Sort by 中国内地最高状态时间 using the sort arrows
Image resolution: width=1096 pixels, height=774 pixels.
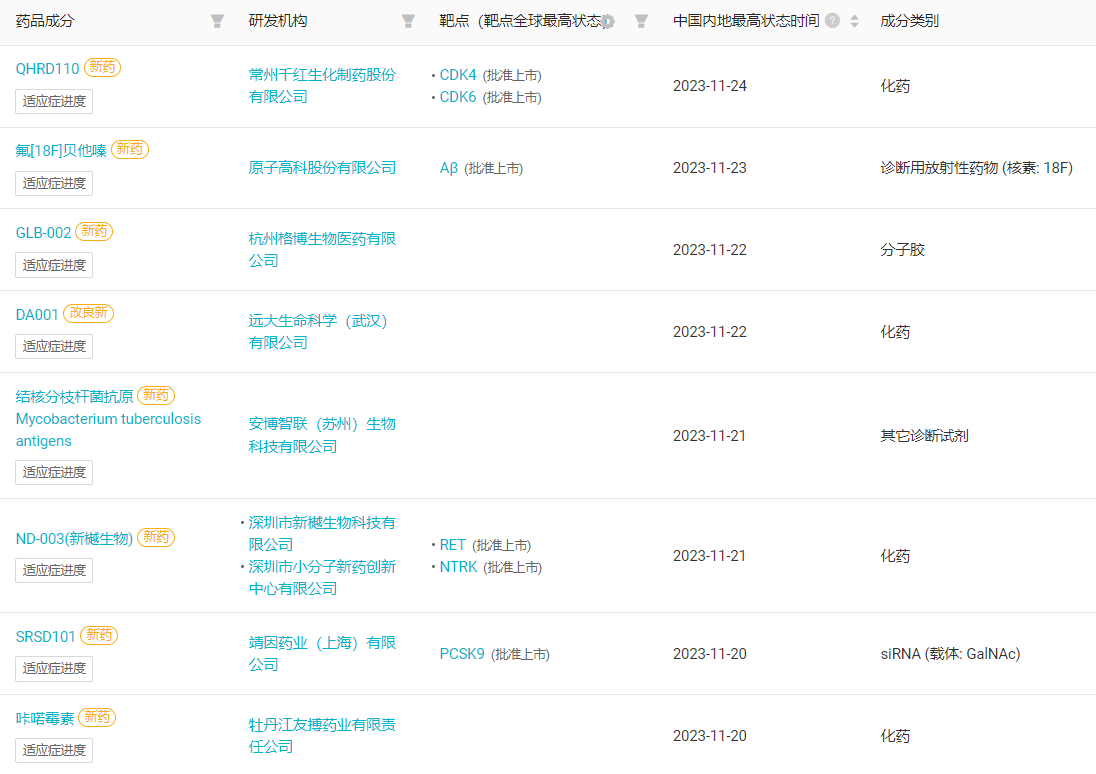pos(854,21)
